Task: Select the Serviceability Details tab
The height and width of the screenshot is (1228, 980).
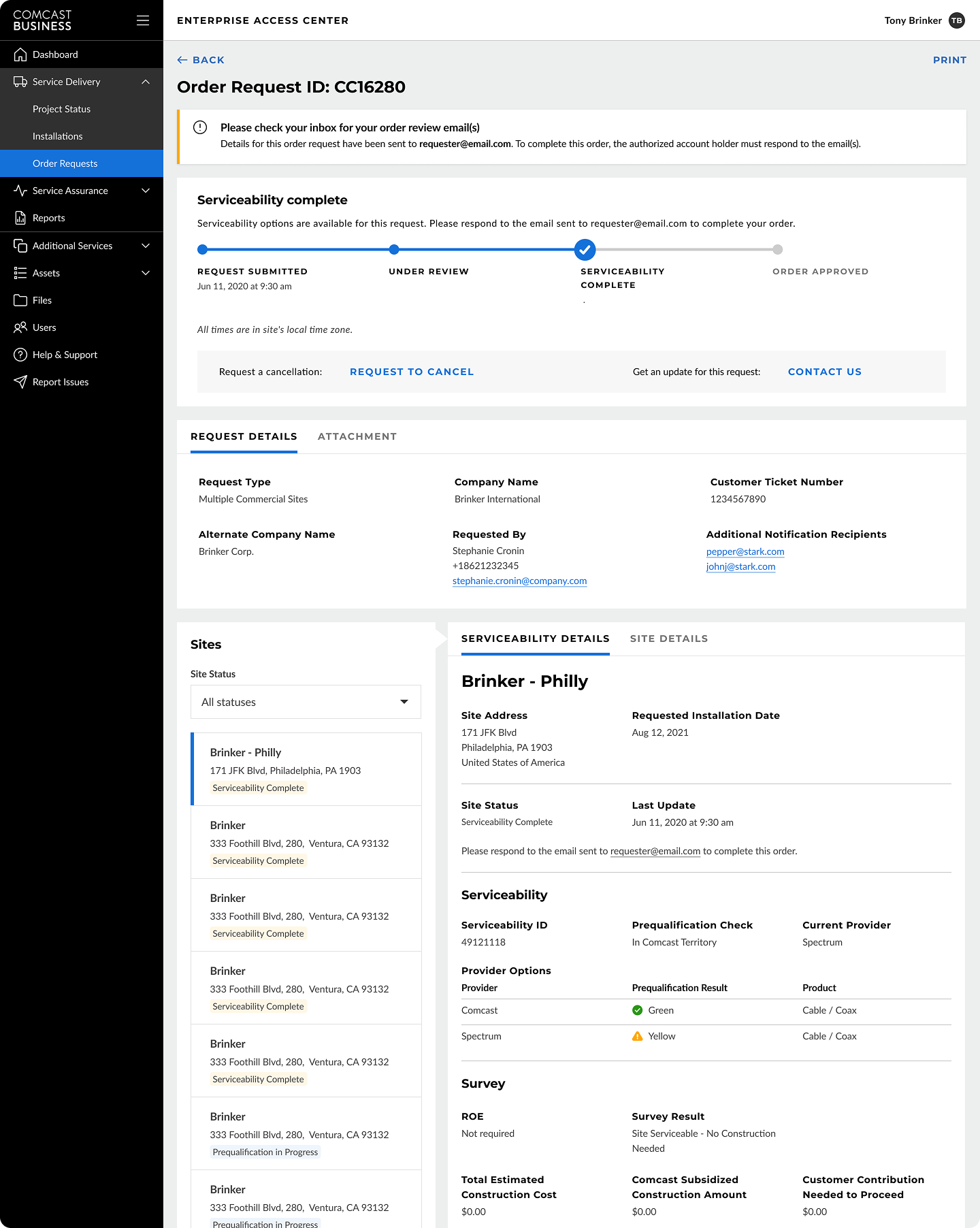Action: tap(536, 639)
